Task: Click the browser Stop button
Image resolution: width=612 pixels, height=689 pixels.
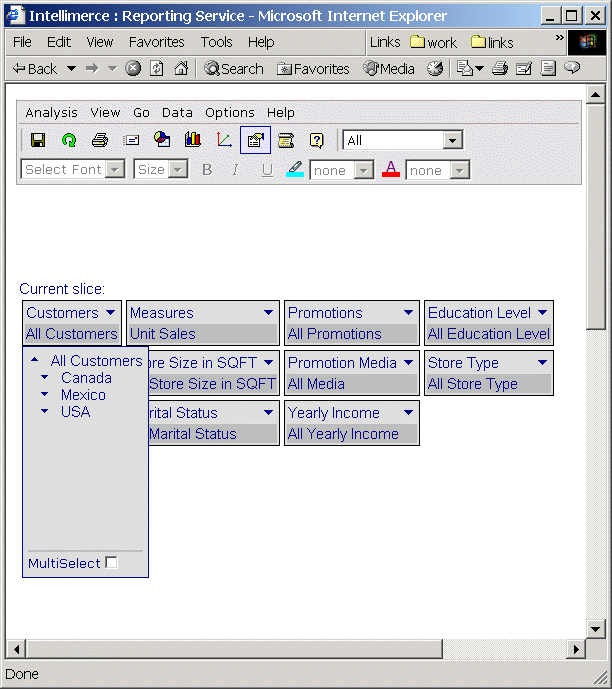Action: pyautogui.click(x=133, y=69)
